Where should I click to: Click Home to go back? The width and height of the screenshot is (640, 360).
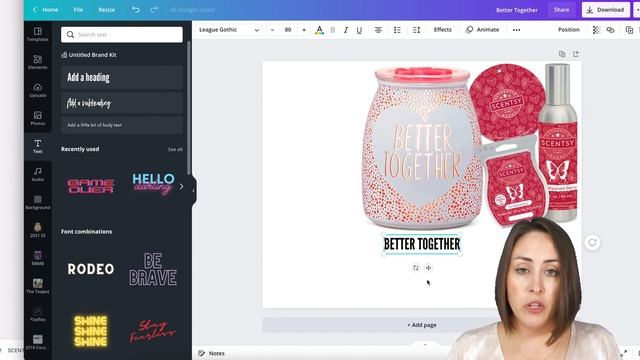click(45, 9)
